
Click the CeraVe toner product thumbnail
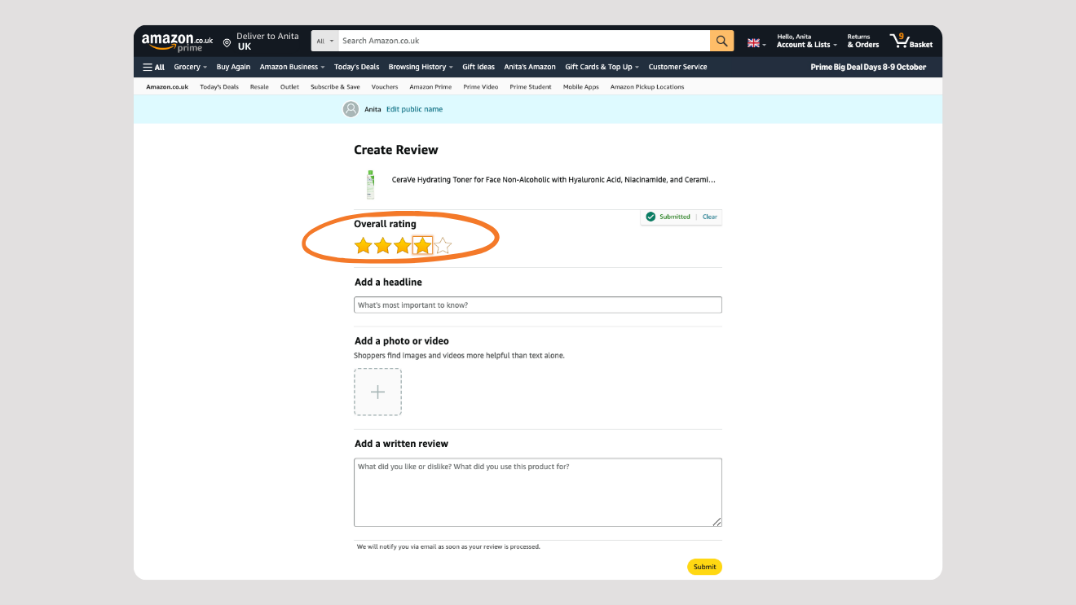pyautogui.click(x=371, y=184)
